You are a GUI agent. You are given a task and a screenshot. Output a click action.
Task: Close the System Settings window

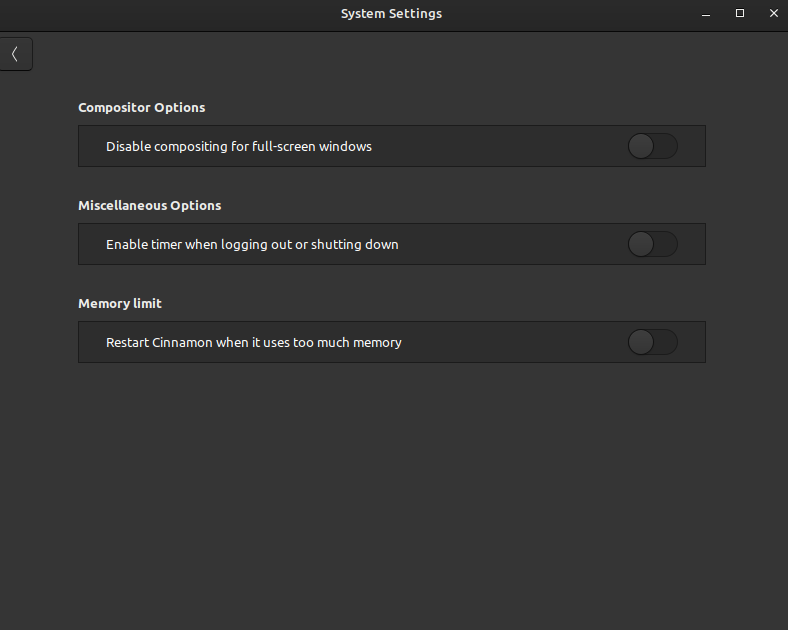coord(773,14)
